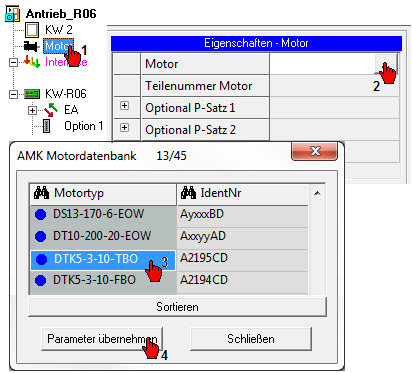The width and height of the screenshot is (412, 373).
Task: Select KW 2 in the tree
Action: (59, 30)
